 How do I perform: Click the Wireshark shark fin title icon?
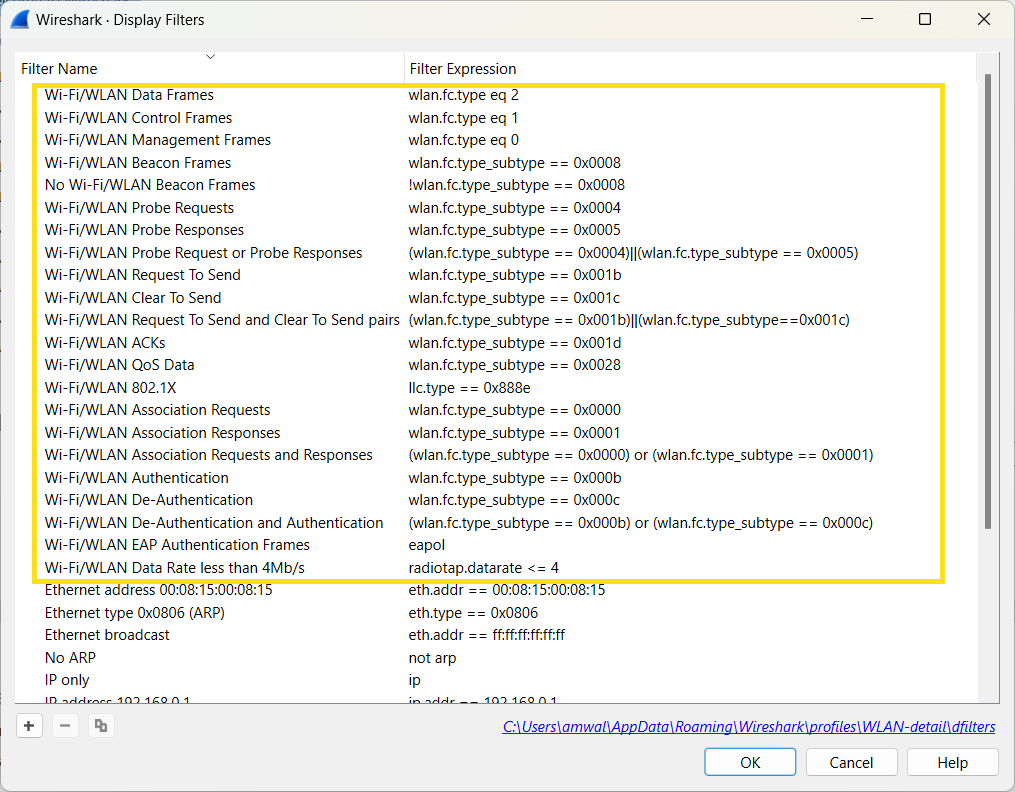coord(18,19)
